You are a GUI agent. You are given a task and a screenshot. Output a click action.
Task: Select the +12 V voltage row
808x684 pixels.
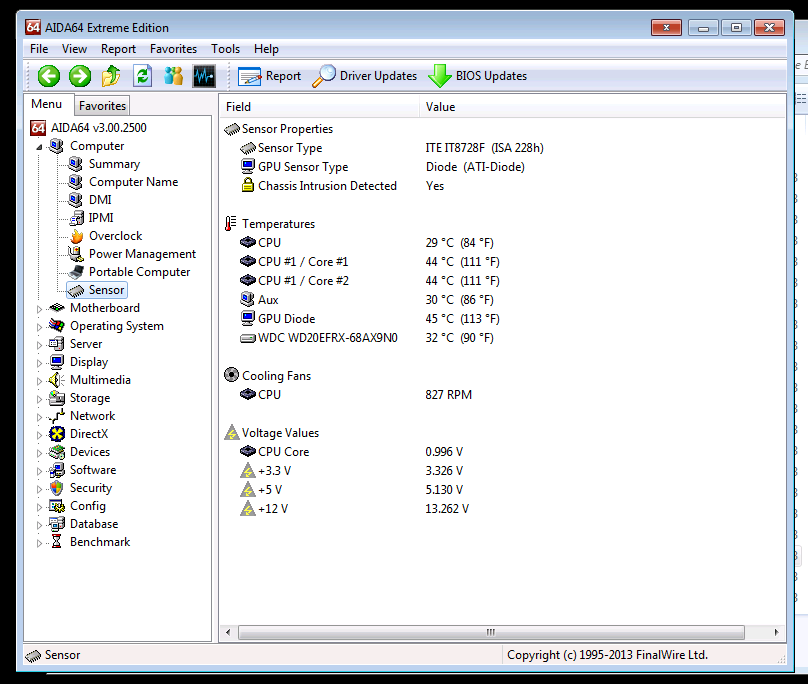(503, 509)
